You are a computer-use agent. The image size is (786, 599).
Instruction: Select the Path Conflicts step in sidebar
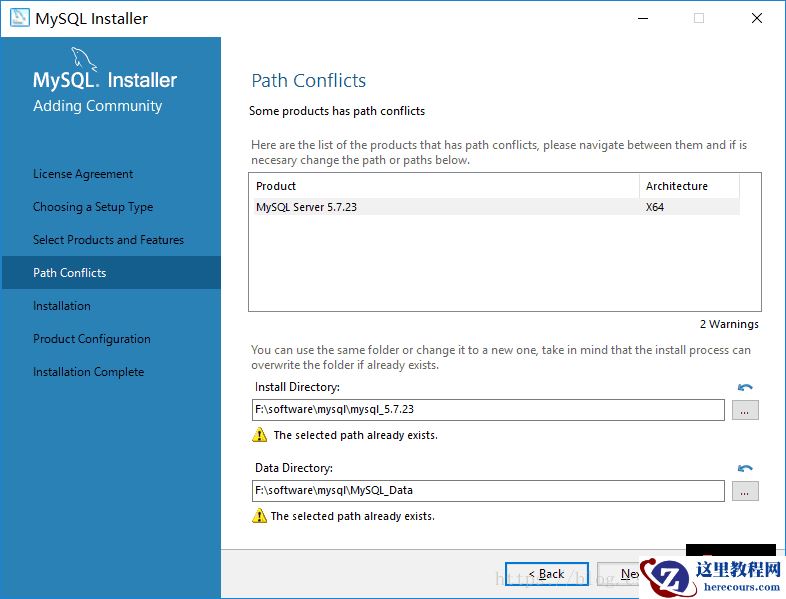[x=70, y=273]
